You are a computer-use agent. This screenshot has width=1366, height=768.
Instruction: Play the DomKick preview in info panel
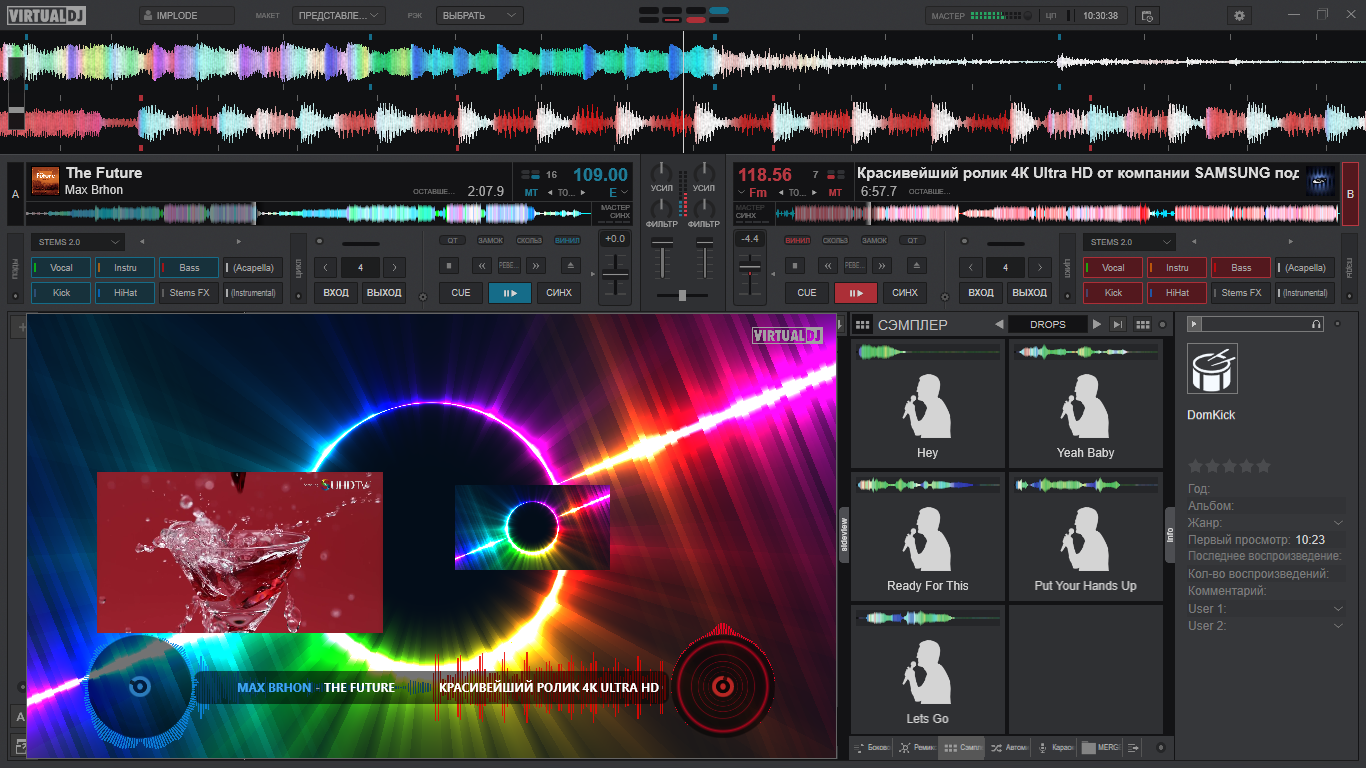pos(1194,324)
